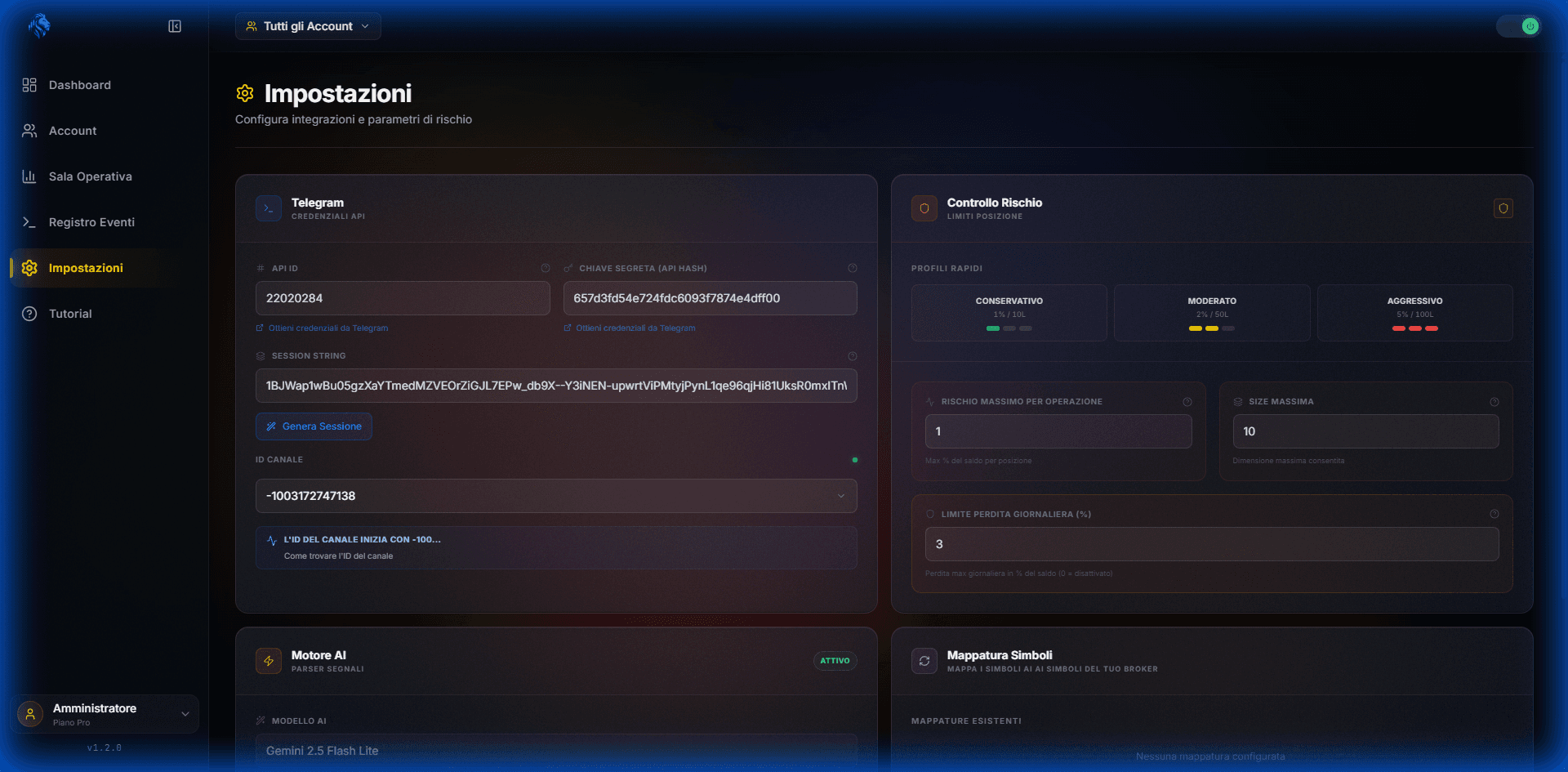Toggle the green power switch at top right
Image resolution: width=1568 pixels, height=772 pixels.
pyautogui.click(x=1519, y=26)
